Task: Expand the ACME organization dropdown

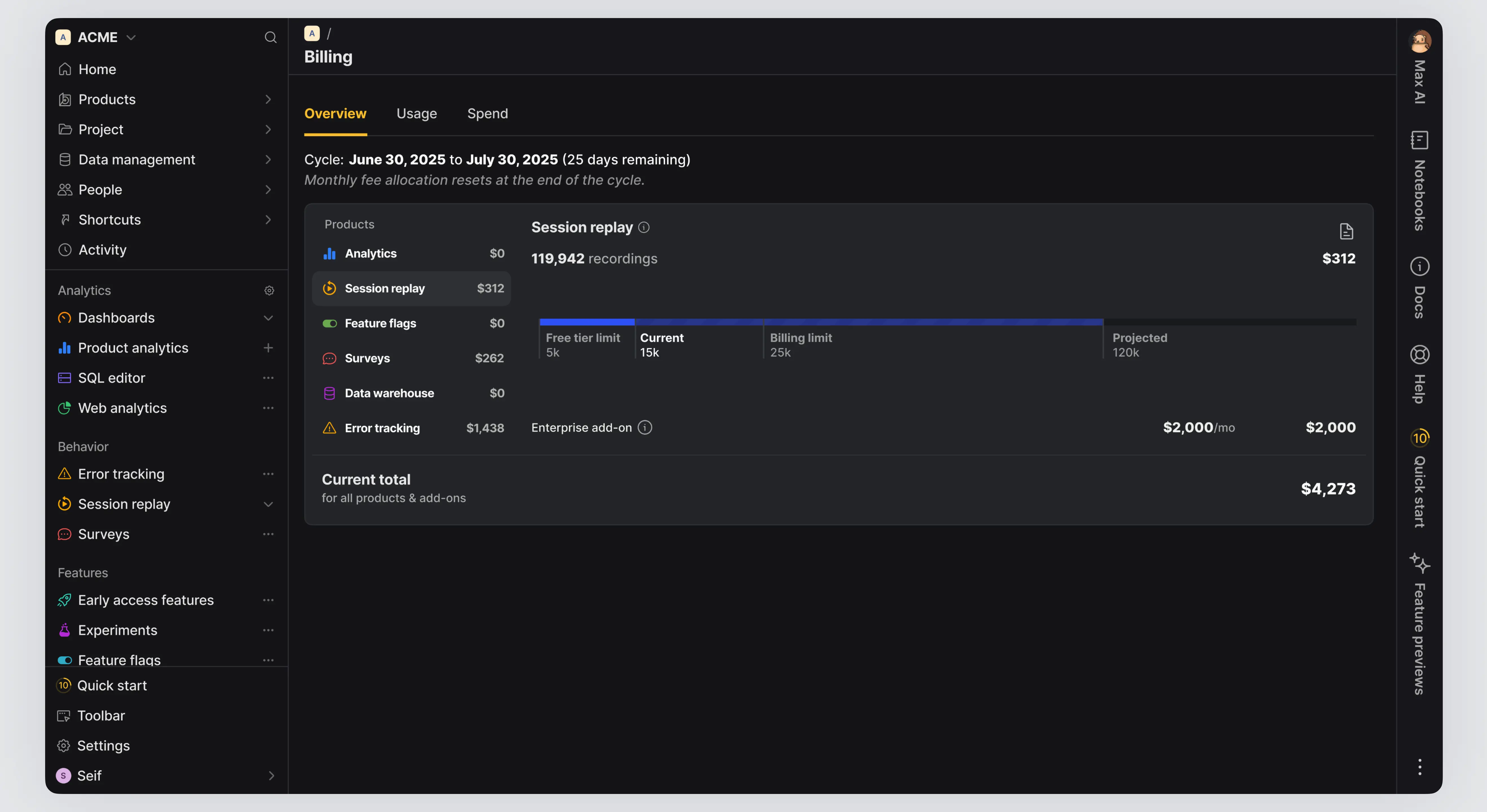Action: click(131, 37)
